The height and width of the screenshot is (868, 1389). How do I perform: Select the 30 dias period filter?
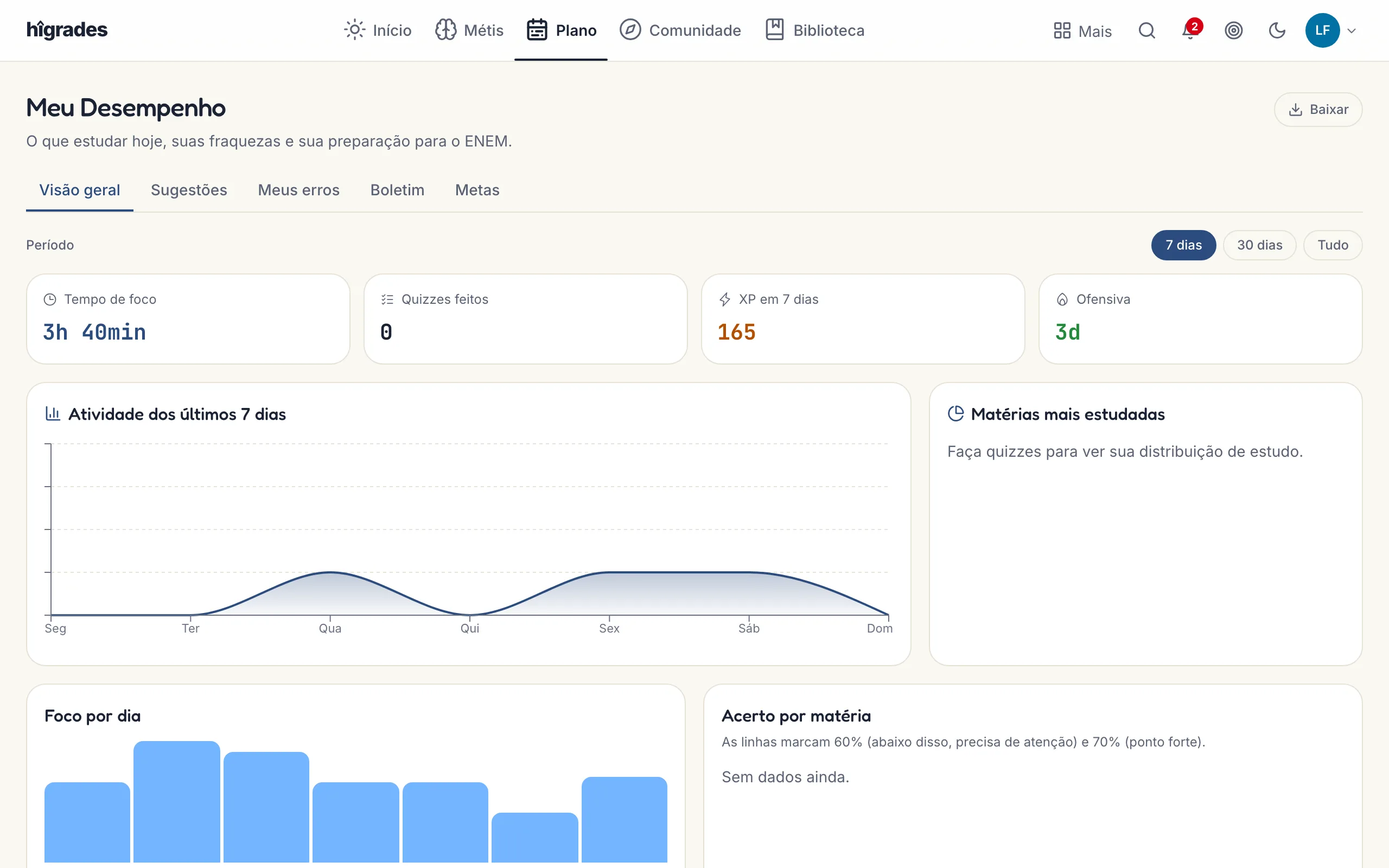1259,245
